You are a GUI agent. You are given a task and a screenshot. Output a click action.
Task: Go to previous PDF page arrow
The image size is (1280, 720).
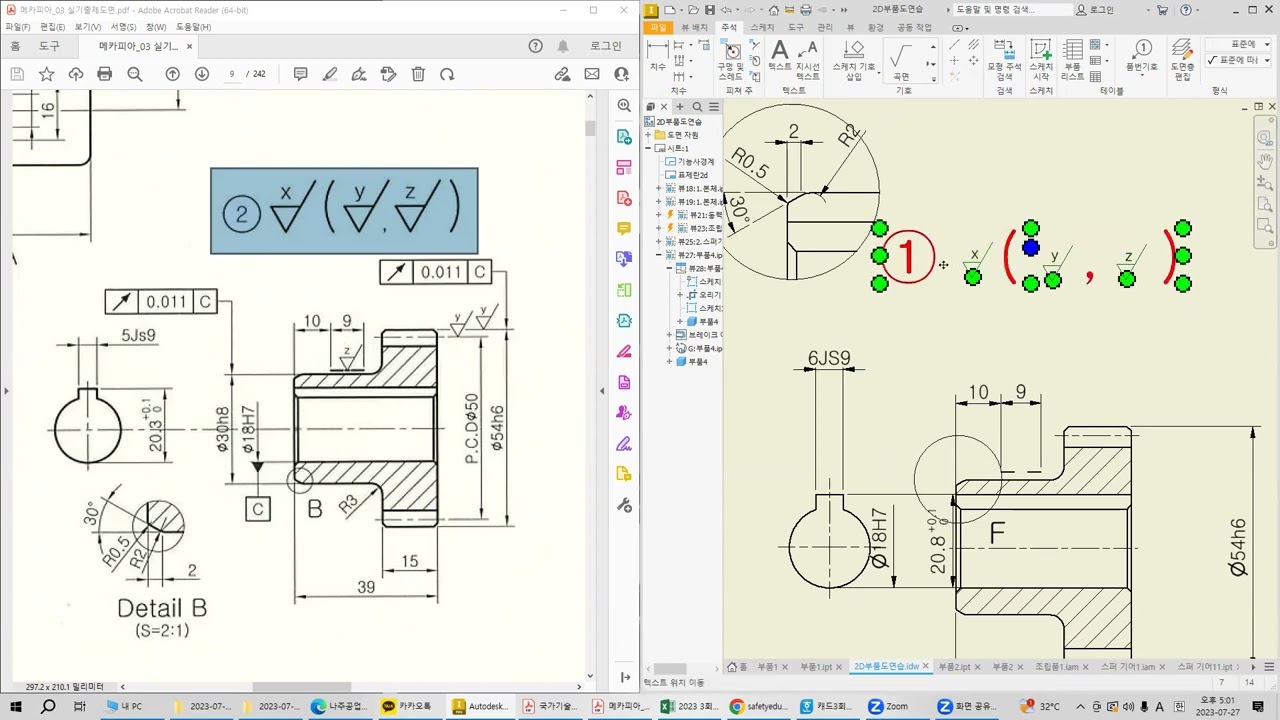pyautogui.click(x=172, y=74)
